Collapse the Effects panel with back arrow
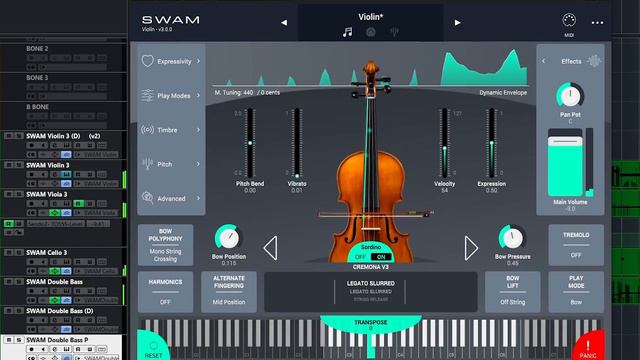Viewport: 640px width, 360px height. [543, 61]
